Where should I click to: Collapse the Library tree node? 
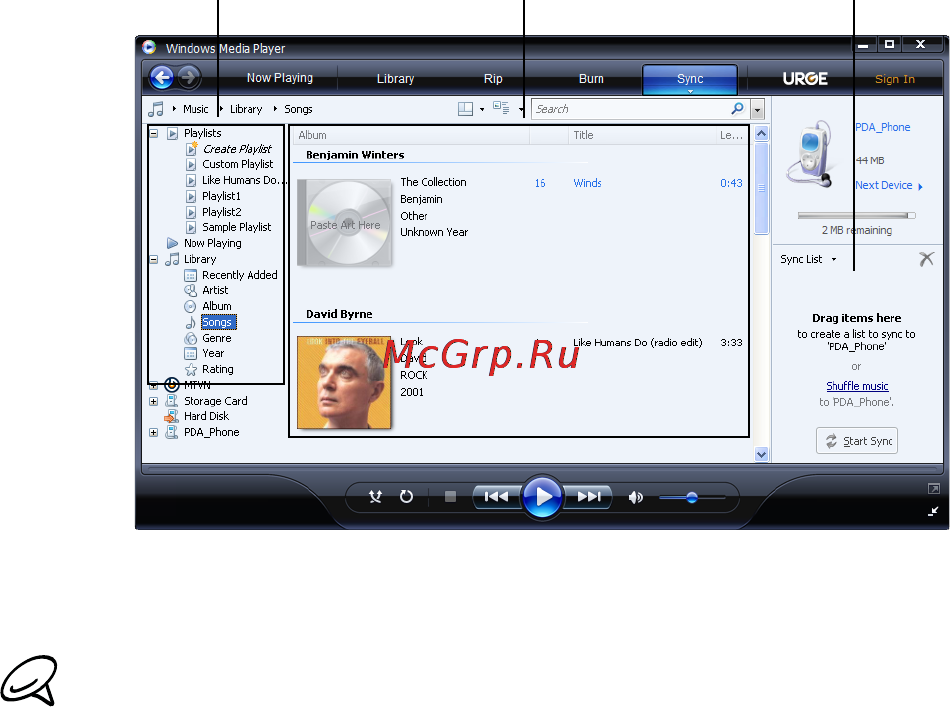[154, 259]
